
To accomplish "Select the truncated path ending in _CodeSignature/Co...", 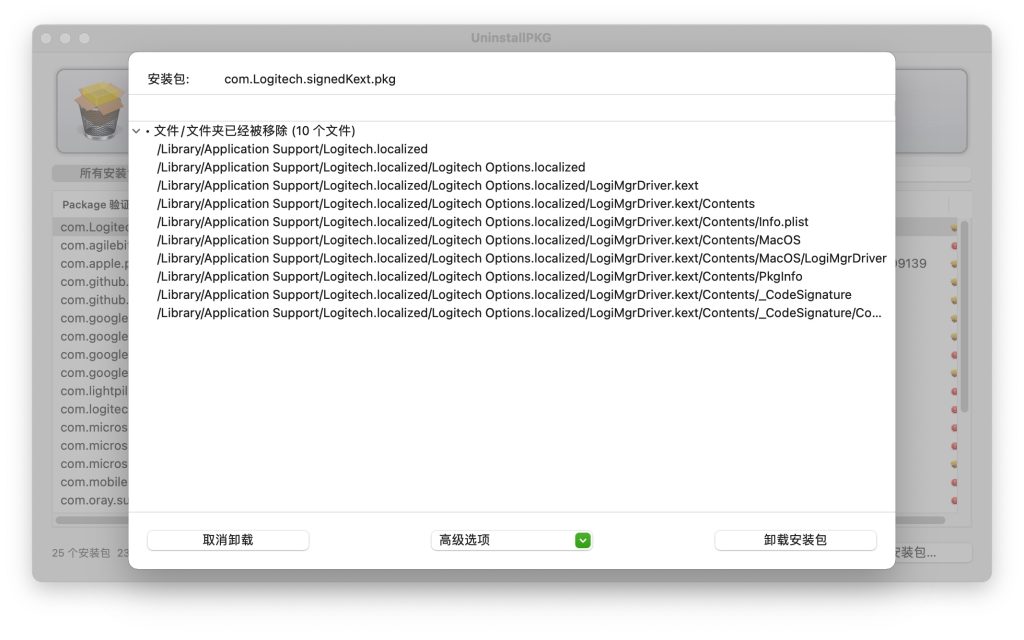I will pyautogui.click(x=519, y=313).
